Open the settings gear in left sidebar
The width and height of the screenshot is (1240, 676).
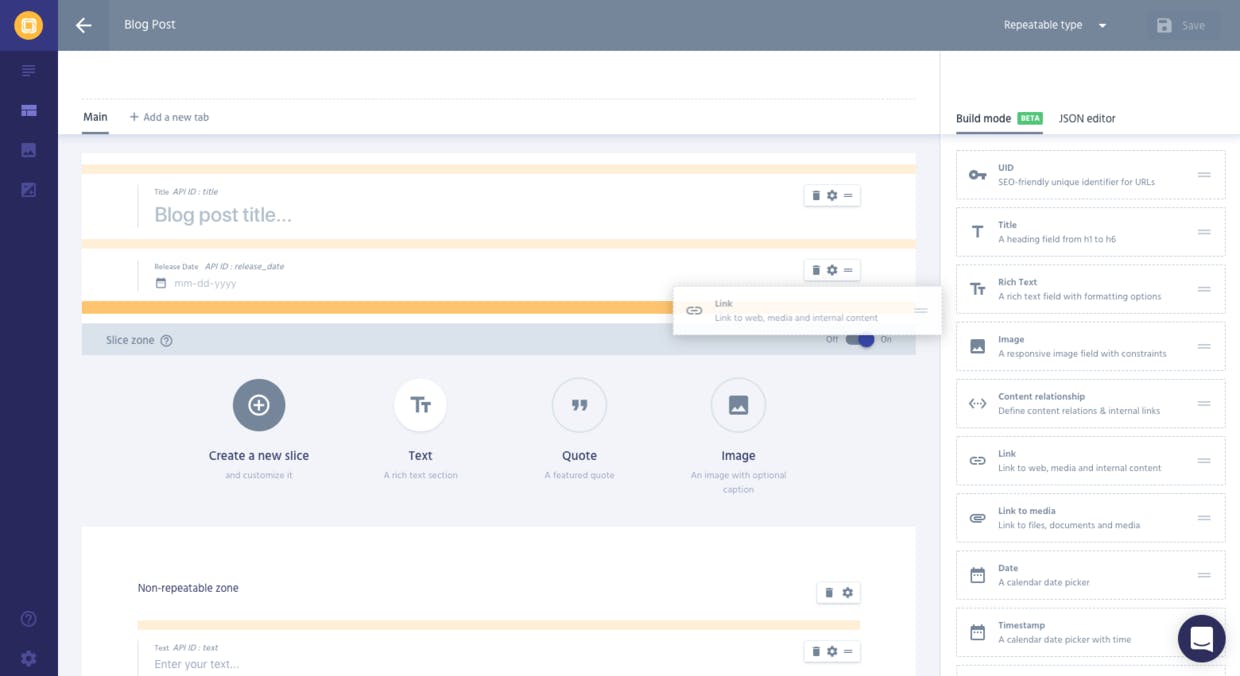click(28, 658)
